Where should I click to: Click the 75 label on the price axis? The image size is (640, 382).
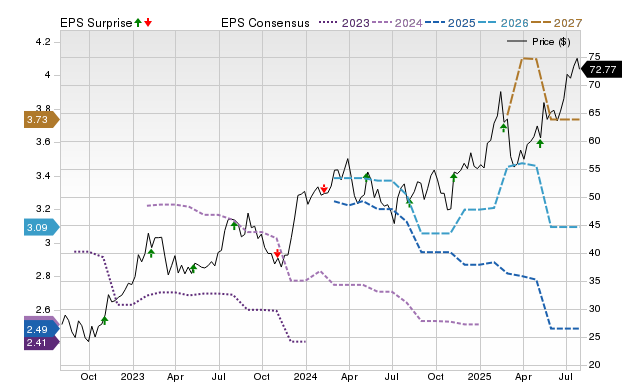595,57
